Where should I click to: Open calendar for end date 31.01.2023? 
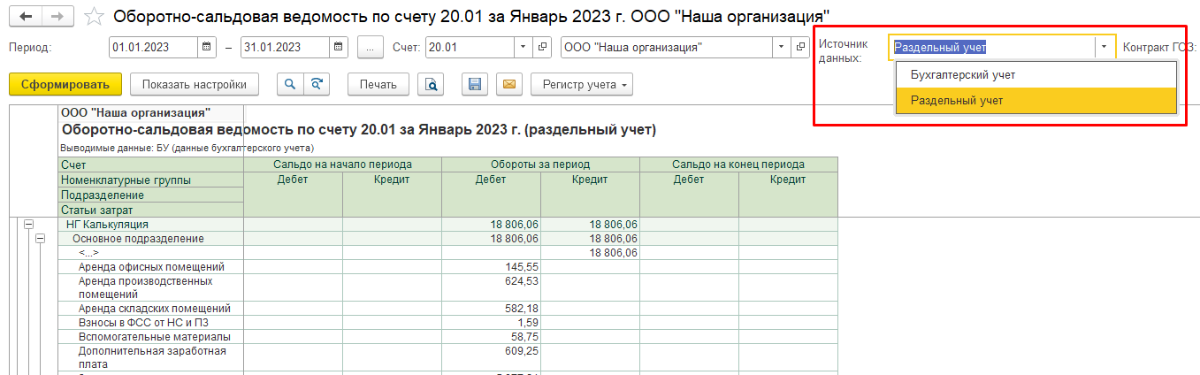click(x=338, y=47)
